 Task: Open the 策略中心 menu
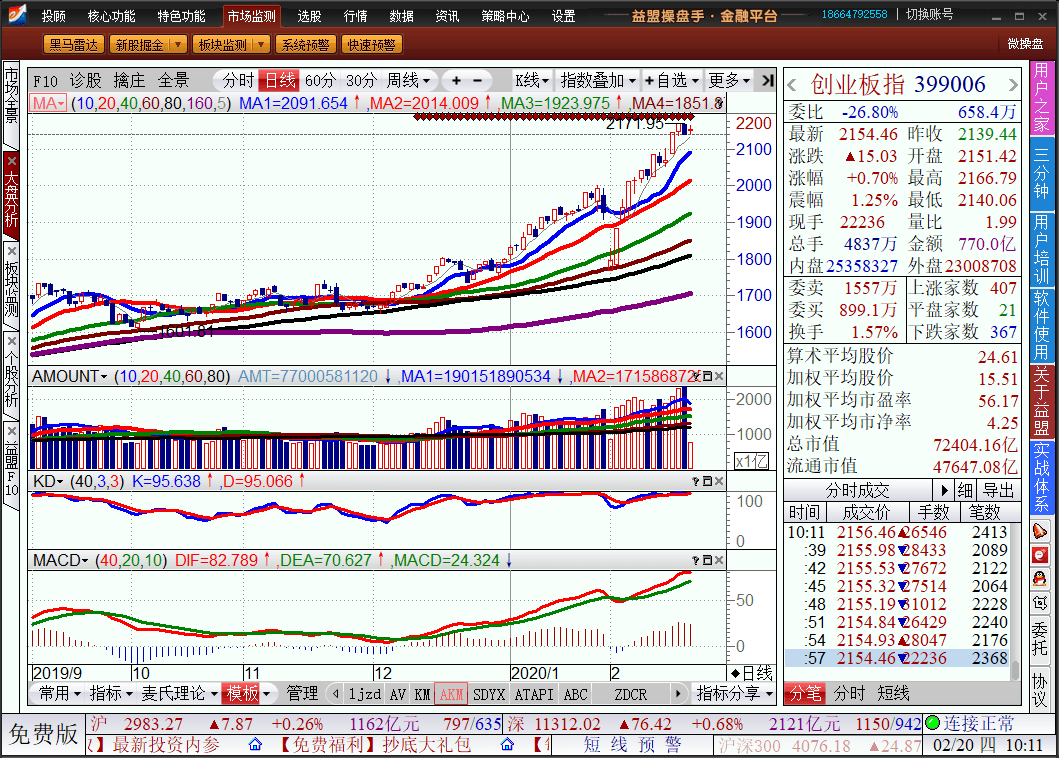(505, 16)
